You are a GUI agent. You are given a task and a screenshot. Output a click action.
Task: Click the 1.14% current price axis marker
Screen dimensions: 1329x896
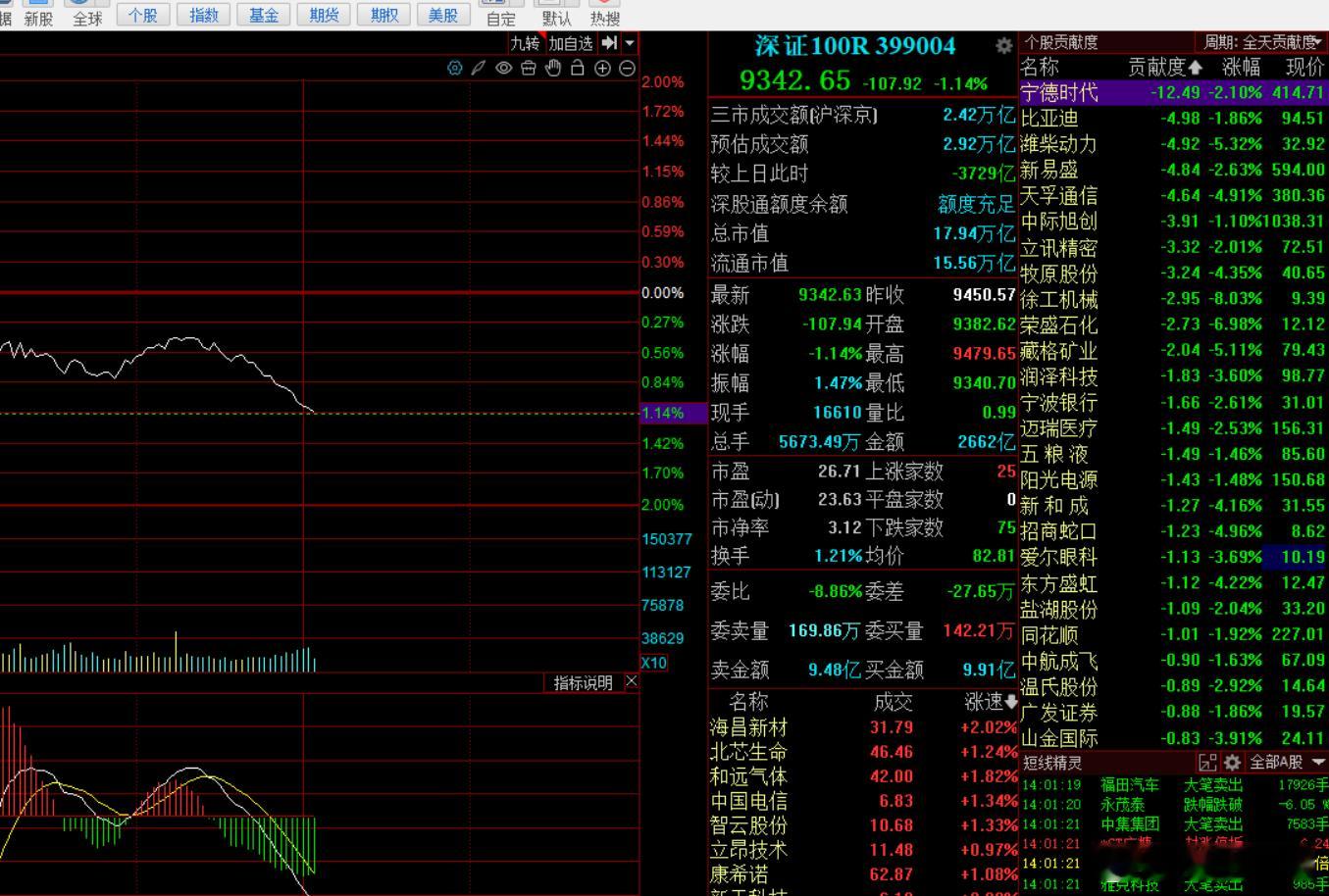click(x=674, y=413)
